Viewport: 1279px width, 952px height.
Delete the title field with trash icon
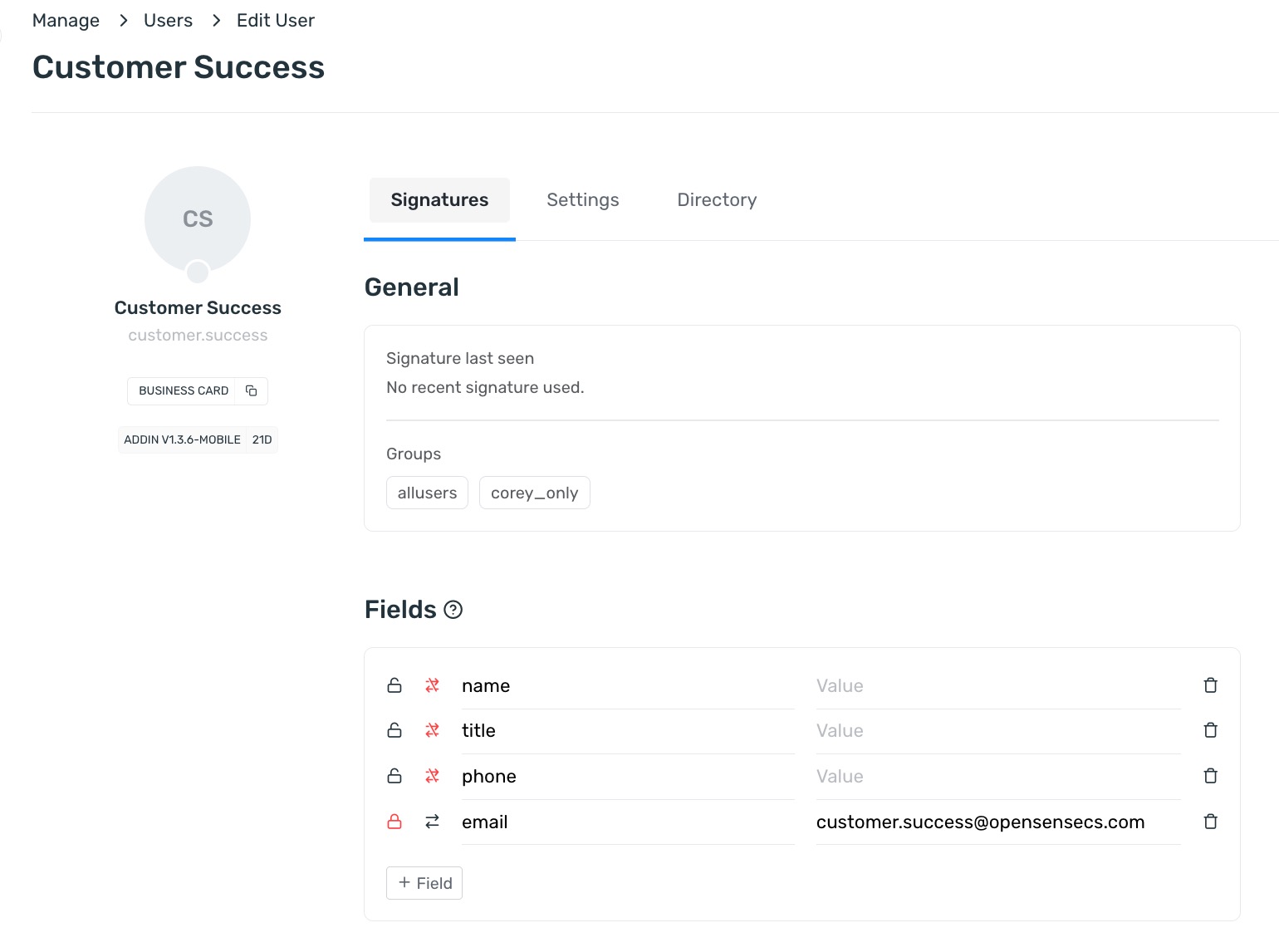(1211, 730)
